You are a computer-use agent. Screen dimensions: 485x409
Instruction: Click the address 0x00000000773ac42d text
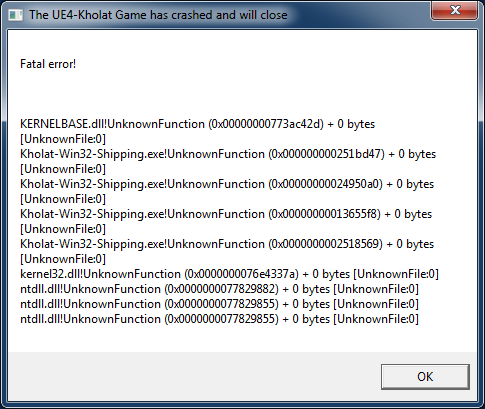(x=266, y=124)
